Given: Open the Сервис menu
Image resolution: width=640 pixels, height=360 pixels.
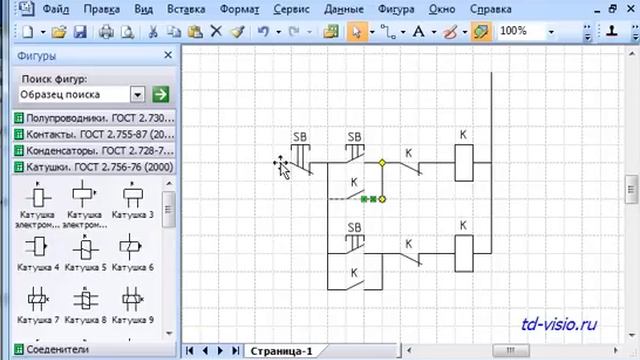Looking at the screenshot, I should [291, 9].
